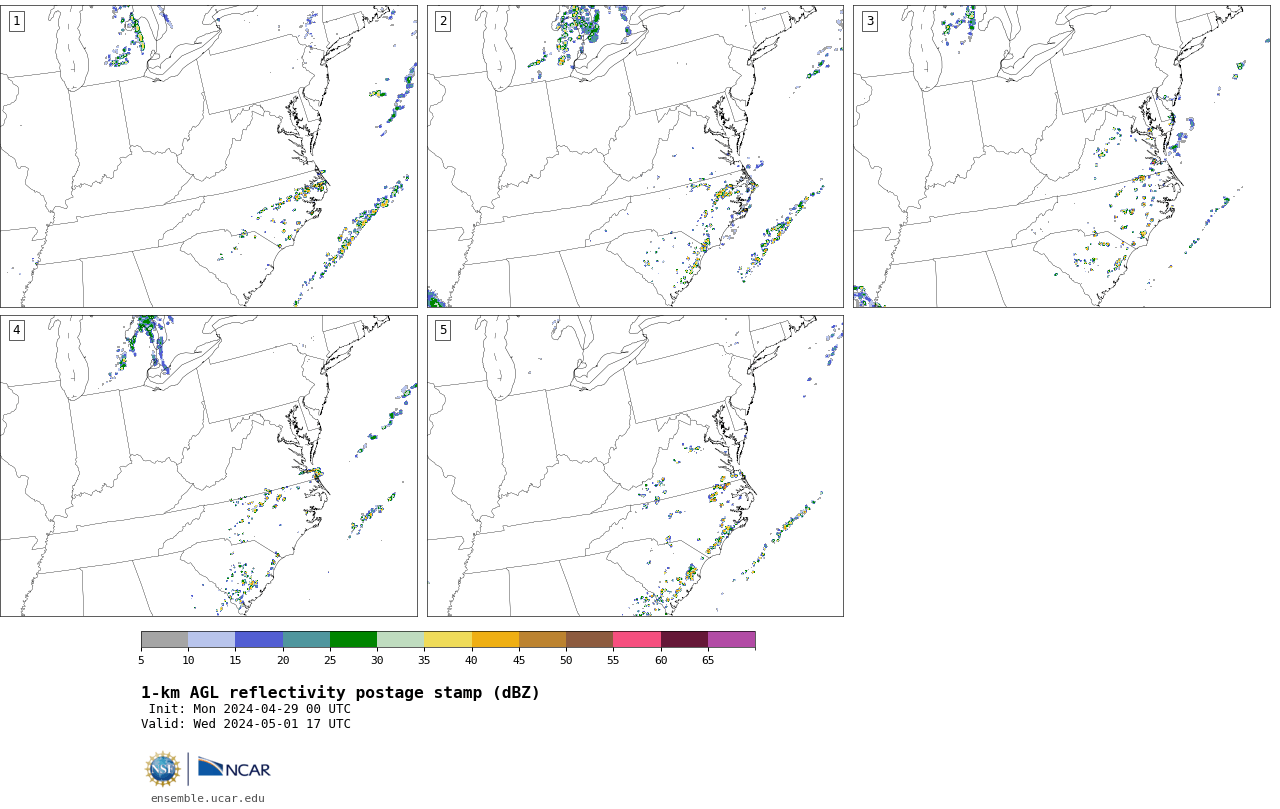Screen dimensions: 1280x809
Task: Click the gray 5-10 dBZ color swatch
Action: point(164,640)
